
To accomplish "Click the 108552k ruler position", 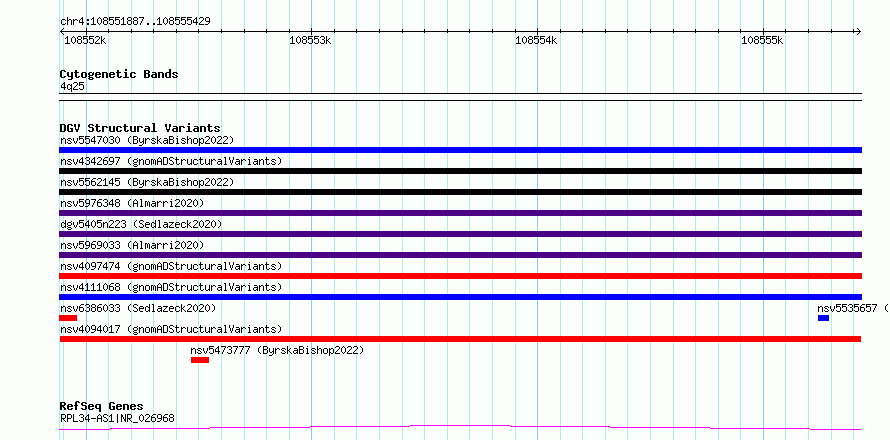I will click(85, 40).
